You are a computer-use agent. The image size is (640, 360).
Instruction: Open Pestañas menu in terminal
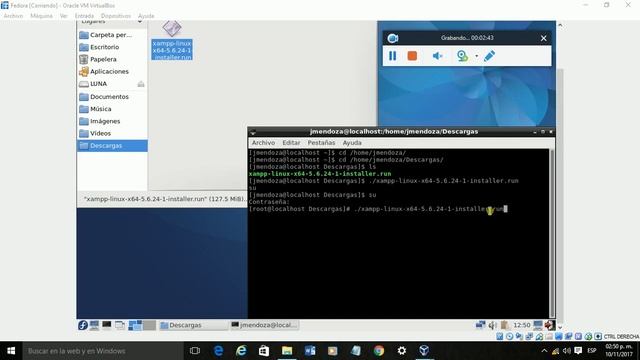(321, 142)
